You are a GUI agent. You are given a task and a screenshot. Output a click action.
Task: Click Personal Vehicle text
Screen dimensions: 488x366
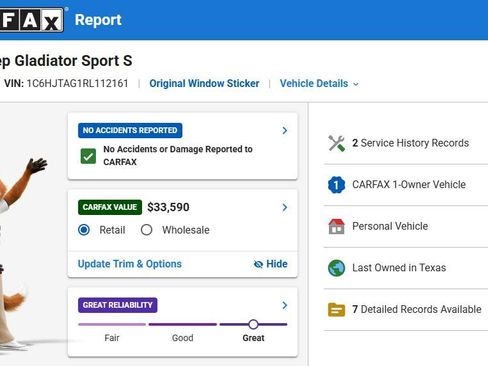tap(390, 226)
